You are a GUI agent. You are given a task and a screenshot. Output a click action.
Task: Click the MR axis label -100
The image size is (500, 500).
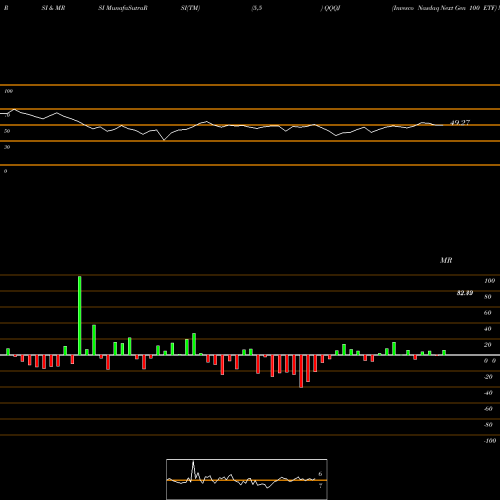(490, 441)
